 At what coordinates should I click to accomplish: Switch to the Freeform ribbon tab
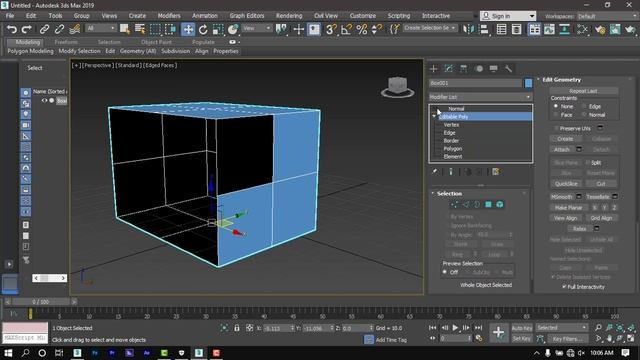click(x=66, y=42)
